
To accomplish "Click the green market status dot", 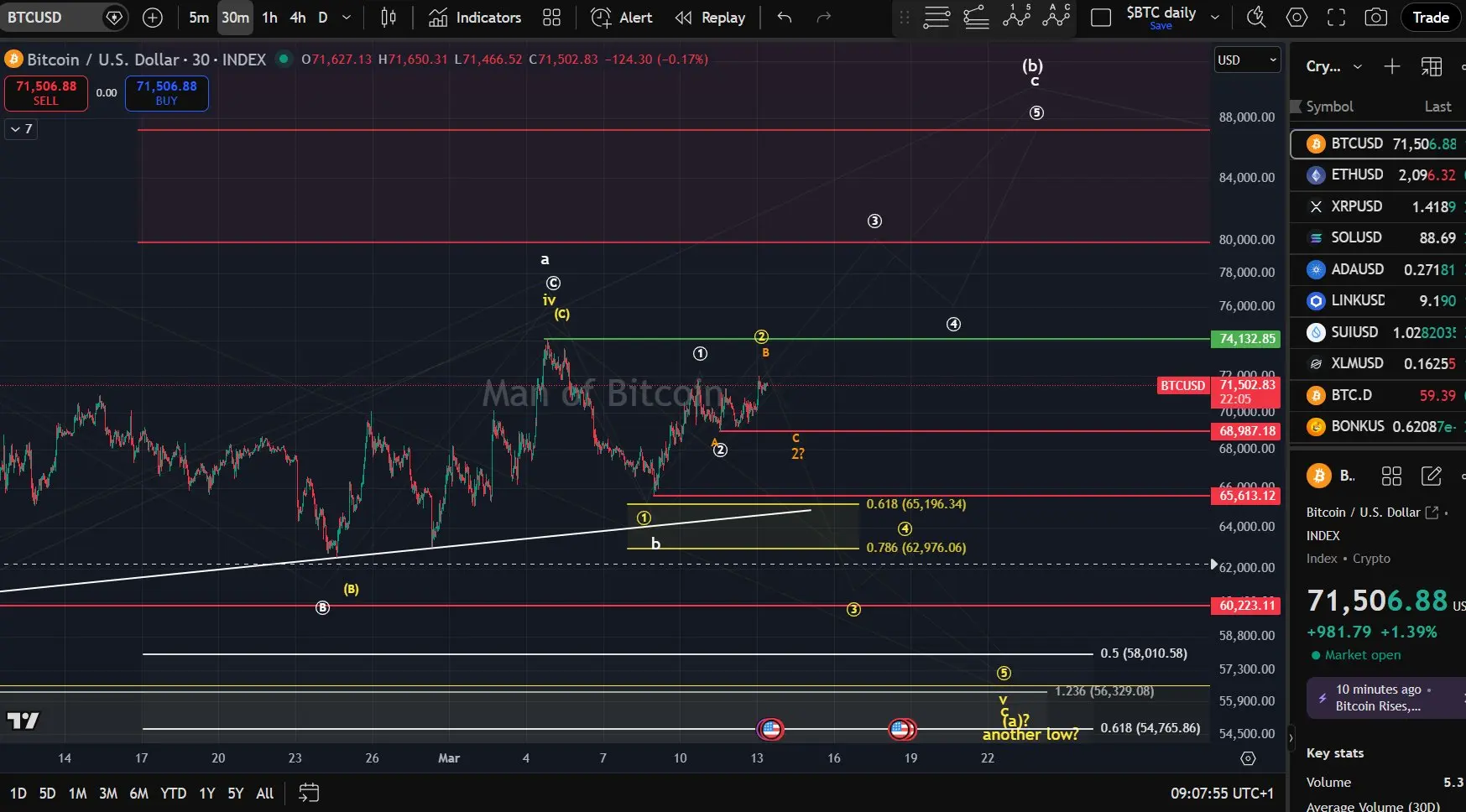I will point(284,59).
